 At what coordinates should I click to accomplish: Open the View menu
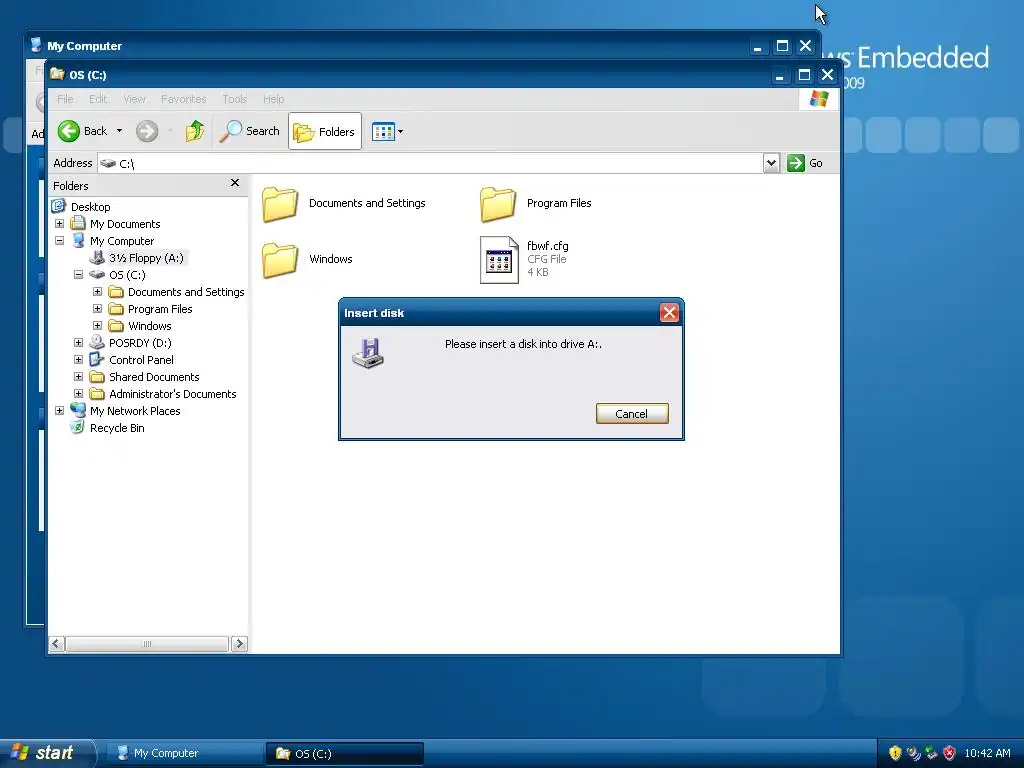tap(134, 99)
